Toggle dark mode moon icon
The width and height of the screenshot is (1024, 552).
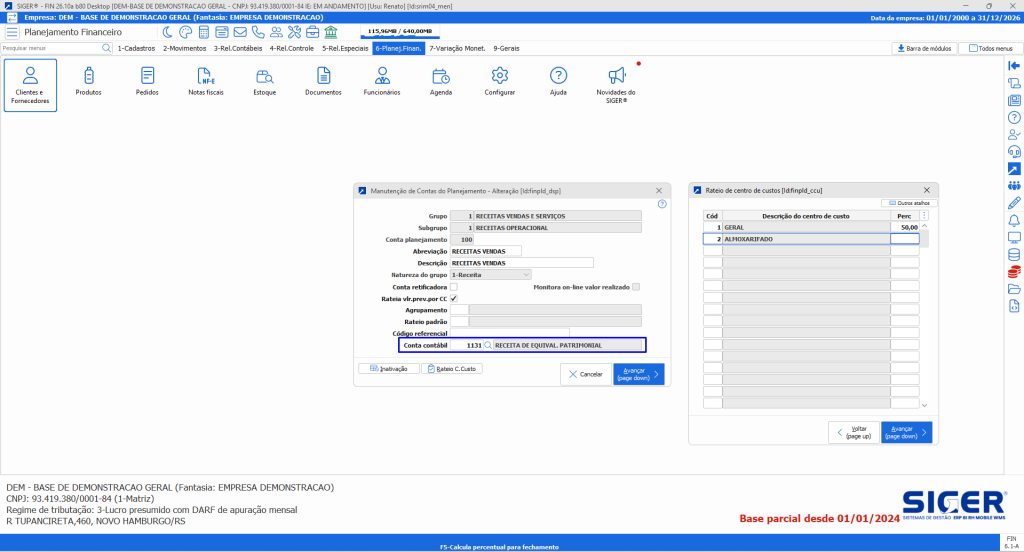168,32
